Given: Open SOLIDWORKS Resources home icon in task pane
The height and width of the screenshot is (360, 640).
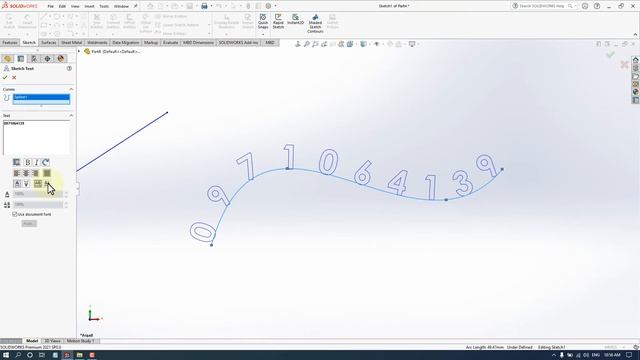Looking at the screenshot, I should point(636,60).
